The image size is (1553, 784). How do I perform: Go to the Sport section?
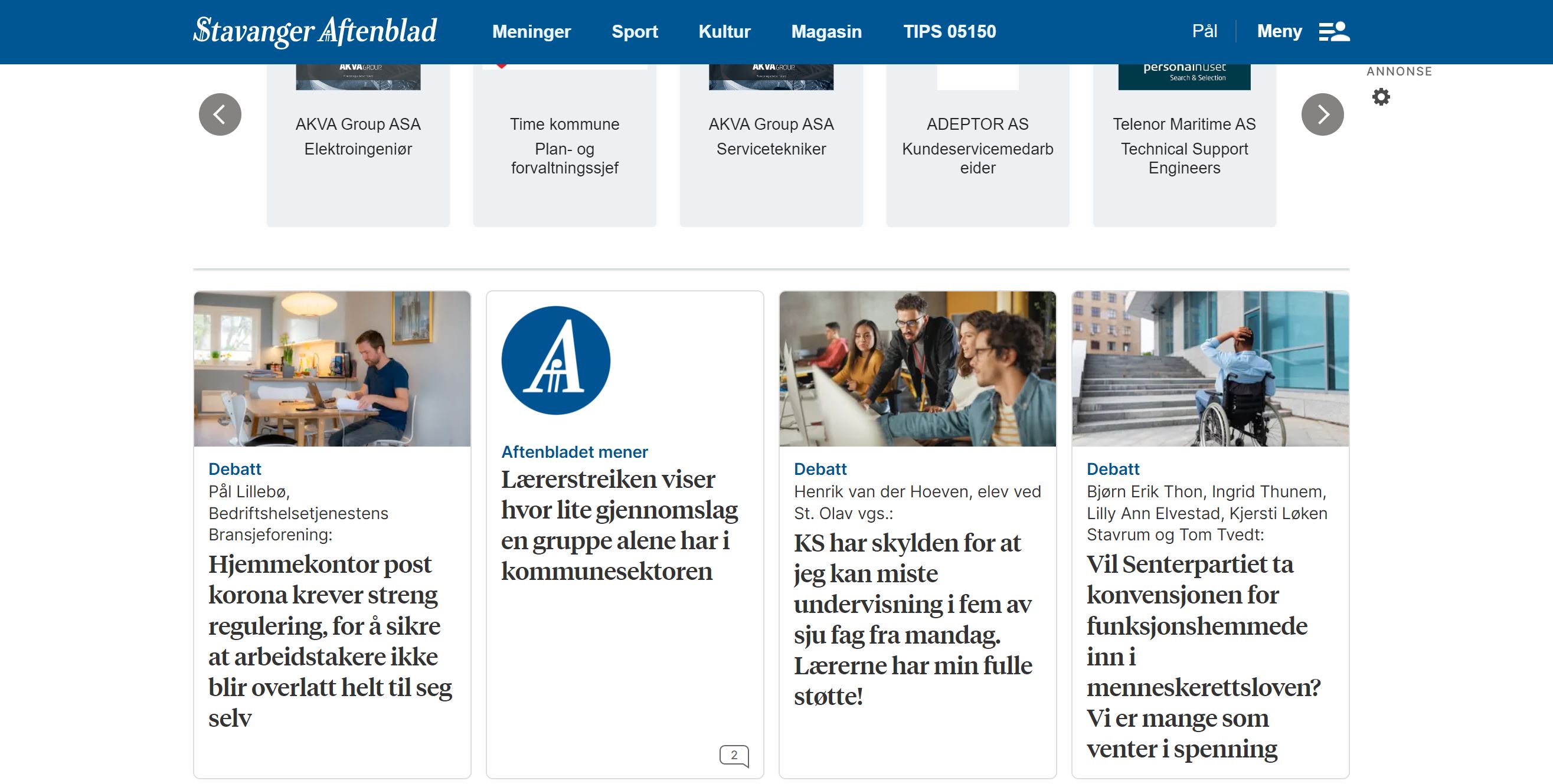[634, 31]
